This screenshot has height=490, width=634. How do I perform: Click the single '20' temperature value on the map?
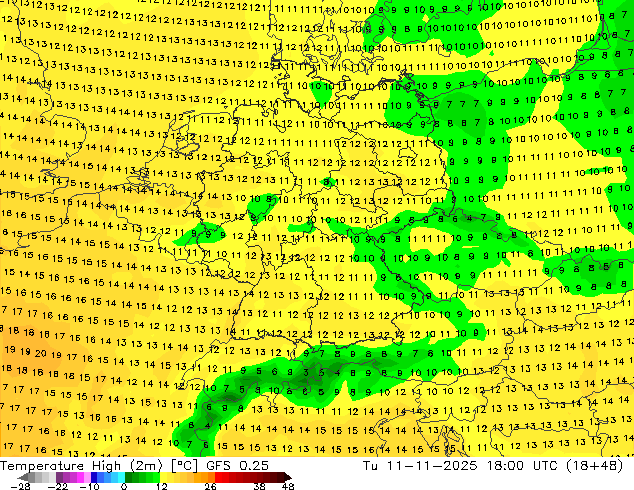coord(40,354)
